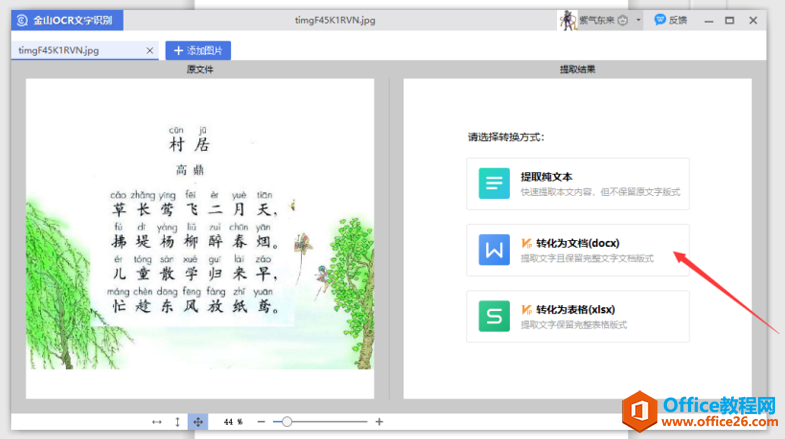
Task: Click the poem image preview
Action: [200, 238]
